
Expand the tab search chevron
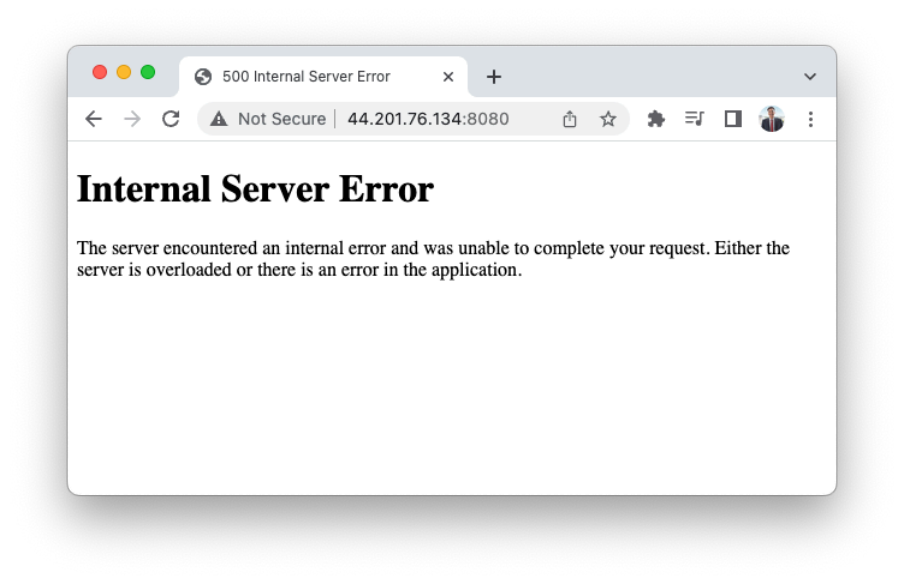(x=810, y=77)
